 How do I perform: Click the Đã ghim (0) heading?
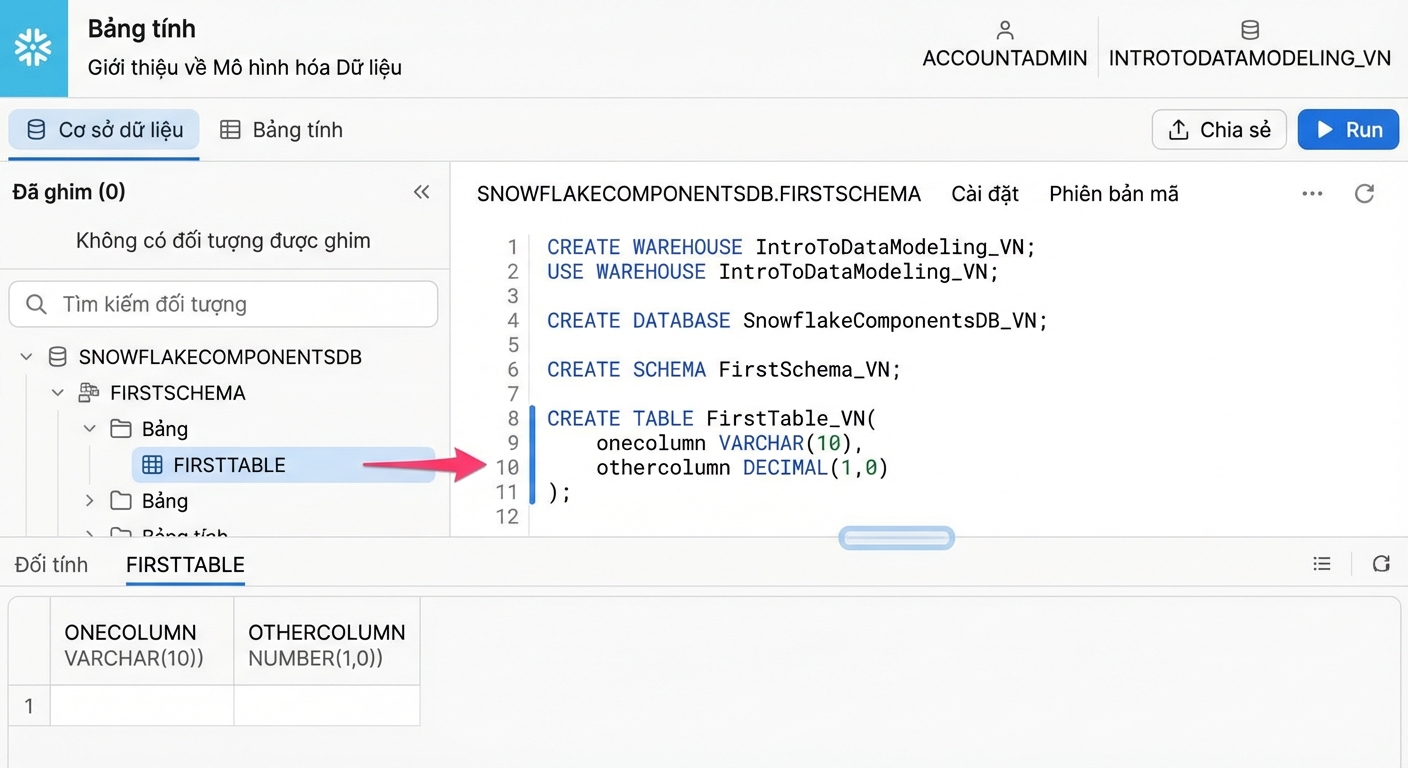(69, 192)
